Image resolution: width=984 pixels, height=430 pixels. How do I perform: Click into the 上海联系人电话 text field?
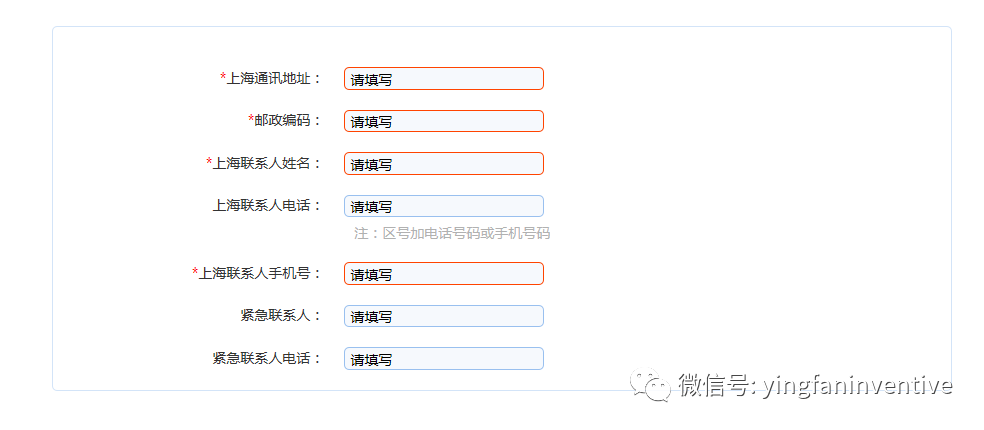coord(443,206)
